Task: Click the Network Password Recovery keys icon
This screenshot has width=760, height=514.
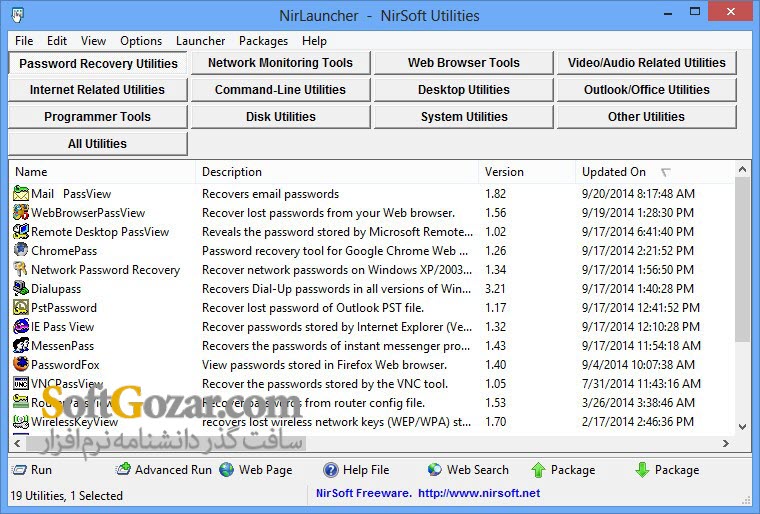Action: point(21,269)
